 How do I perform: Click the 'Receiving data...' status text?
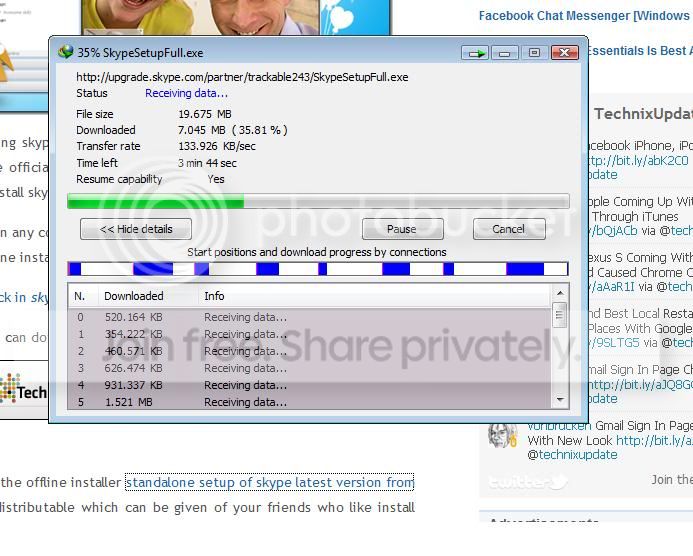pyautogui.click(x=187, y=93)
